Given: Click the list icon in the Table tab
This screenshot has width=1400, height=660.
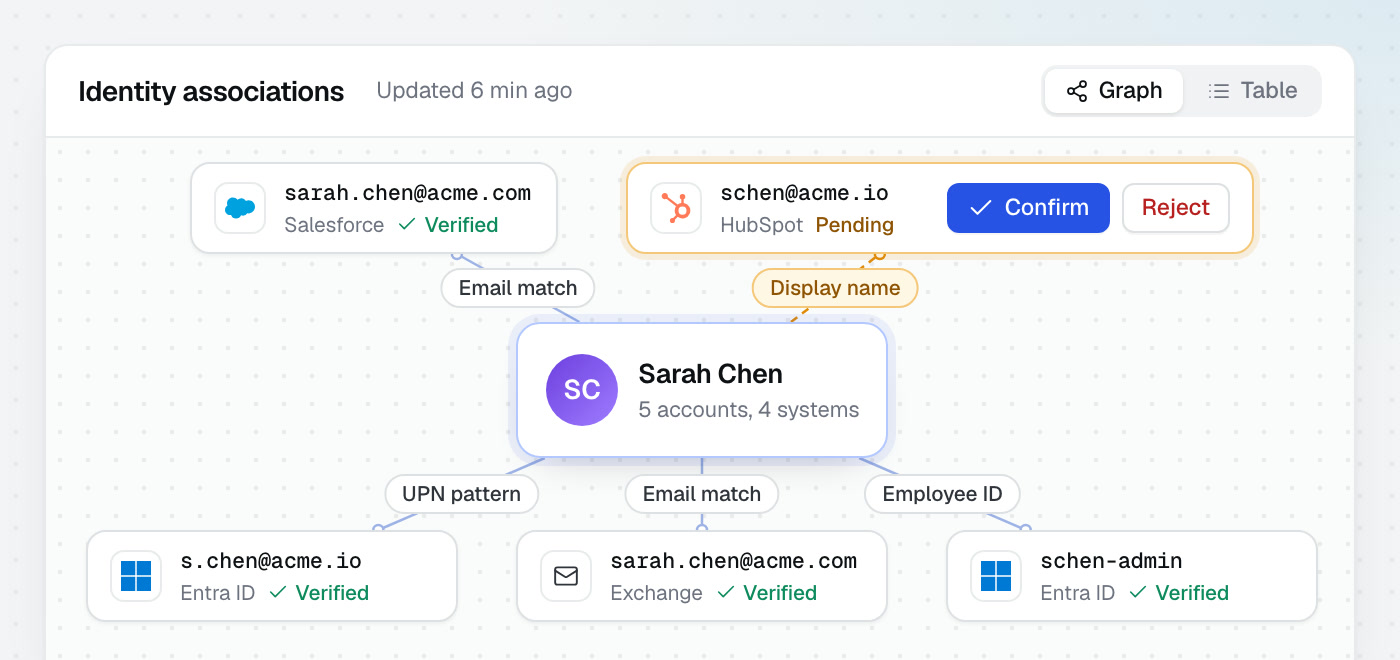Looking at the screenshot, I should [x=1219, y=91].
